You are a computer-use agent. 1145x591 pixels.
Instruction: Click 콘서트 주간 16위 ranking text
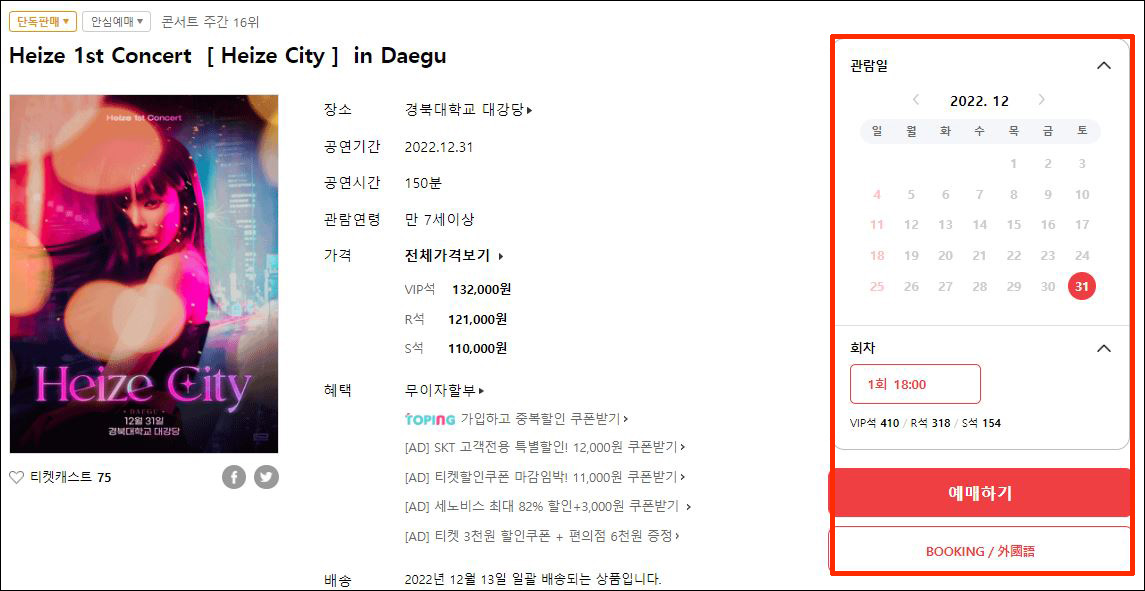click(x=210, y=22)
